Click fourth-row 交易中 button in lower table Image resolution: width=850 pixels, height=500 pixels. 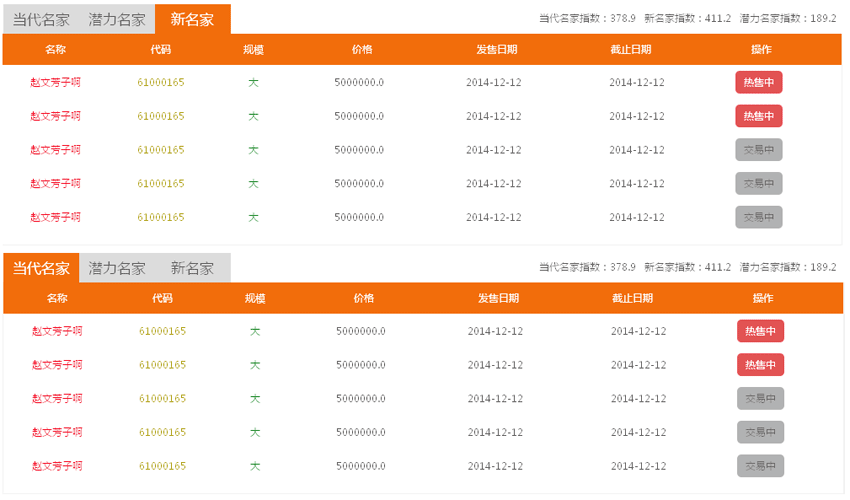760,432
